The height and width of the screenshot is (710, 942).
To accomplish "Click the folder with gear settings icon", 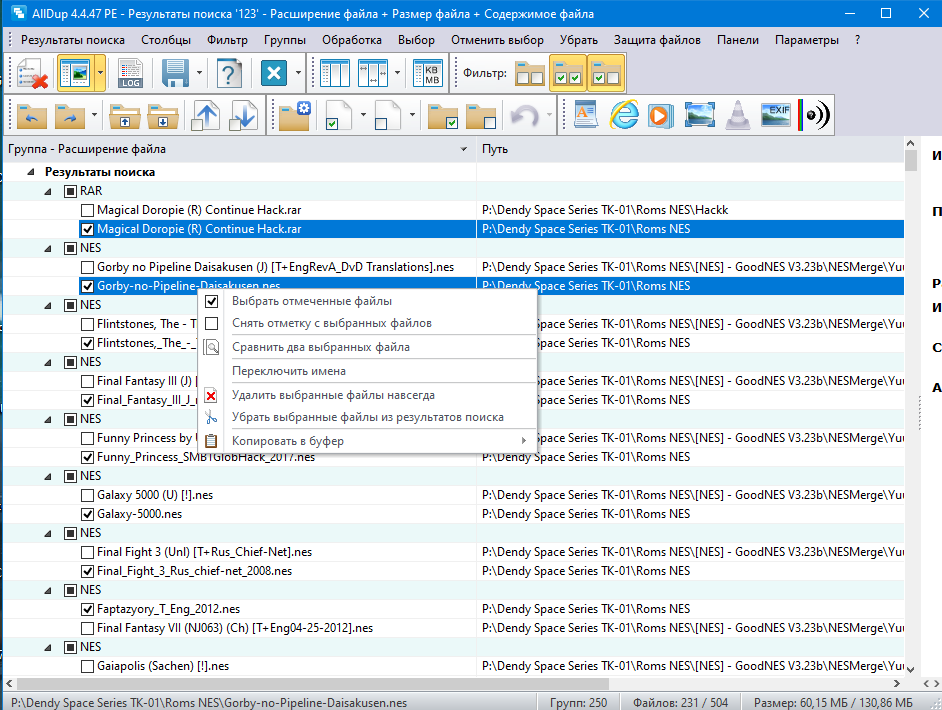I will tap(294, 115).
